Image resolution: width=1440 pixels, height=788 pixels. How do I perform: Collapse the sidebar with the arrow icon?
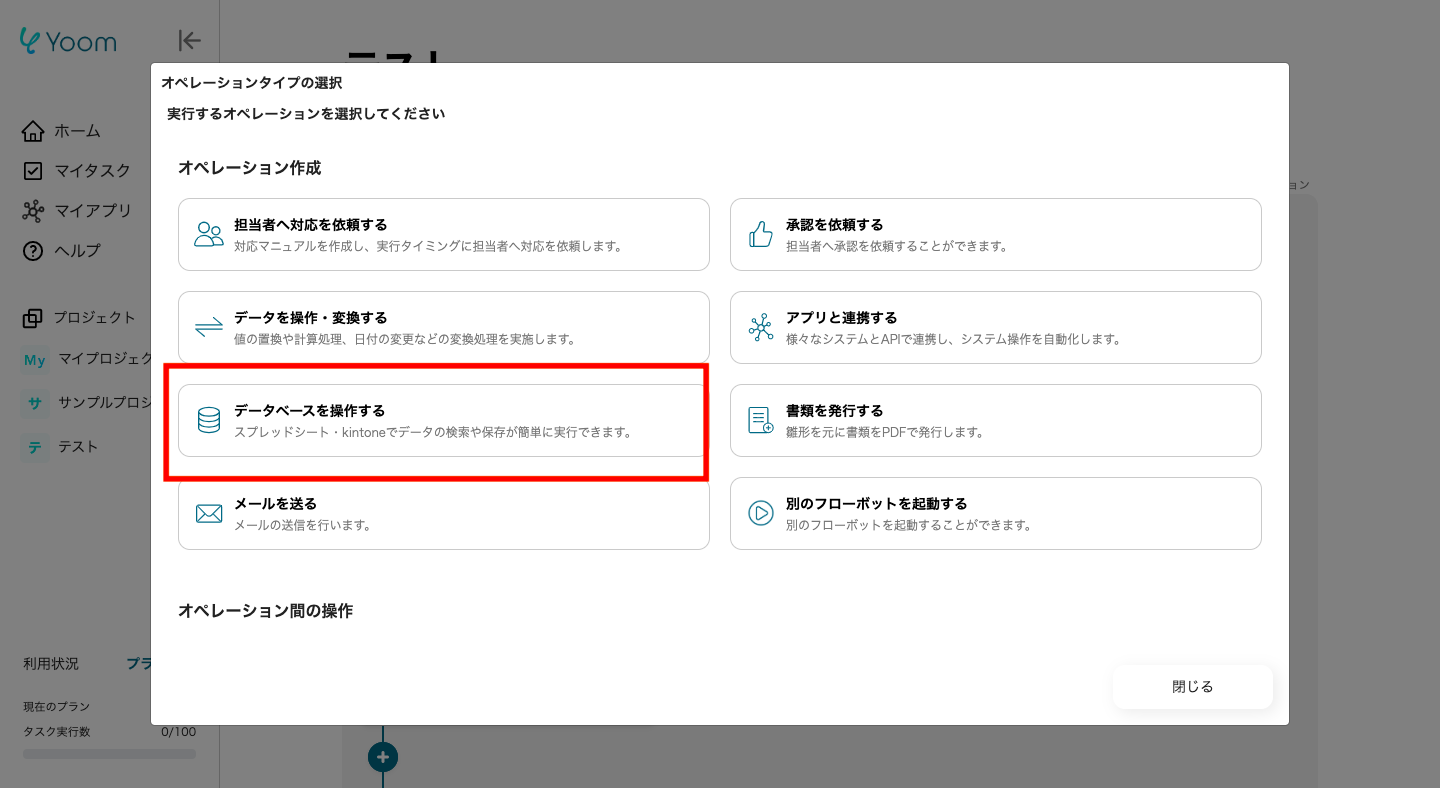[x=189, y=40]
